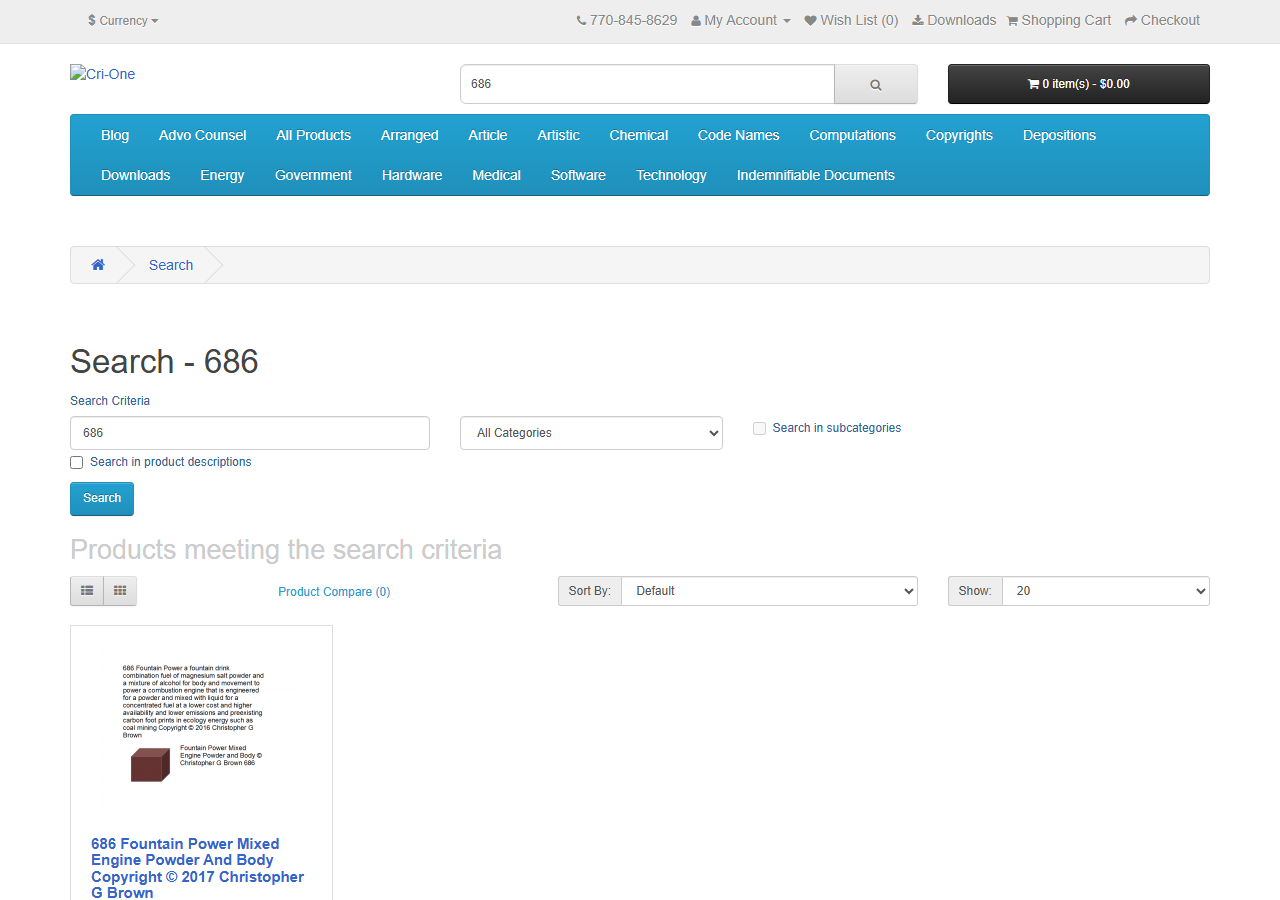The height and width of the screenshot is (900, 1280).
Task: Open the All Products category
Action: click(x=313, y=135)
